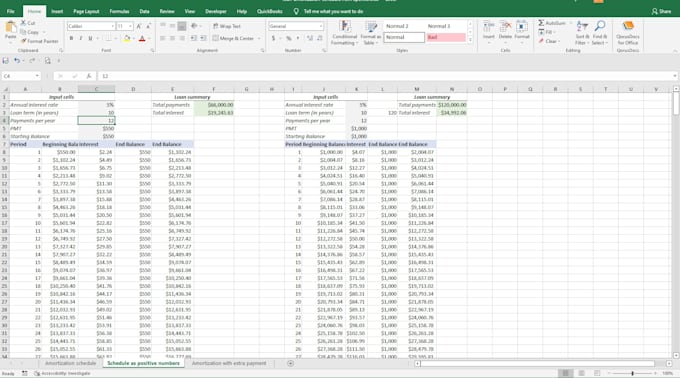This screenshot has height=378, width=680.
Task: Open Conditional Formatting menu
Action: 344,33
